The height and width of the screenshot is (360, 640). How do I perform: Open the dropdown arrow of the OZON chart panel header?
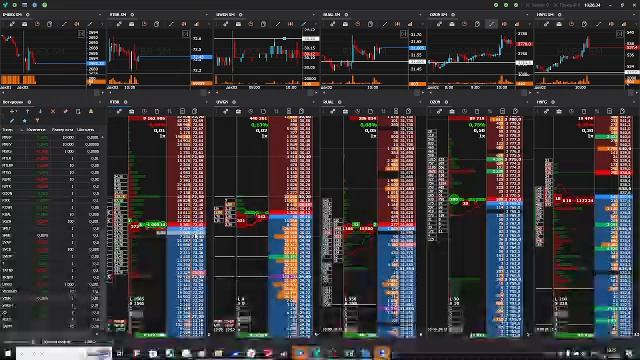(x=528, y=14)
